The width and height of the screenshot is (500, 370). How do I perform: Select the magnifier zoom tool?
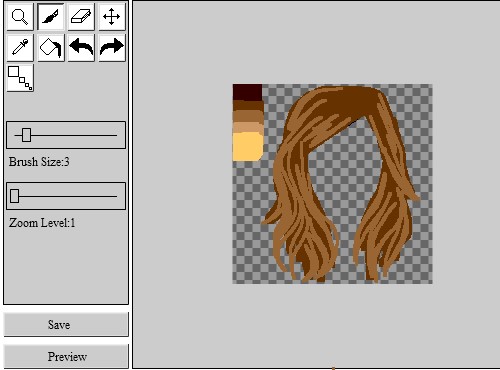[x=20, y=16]
